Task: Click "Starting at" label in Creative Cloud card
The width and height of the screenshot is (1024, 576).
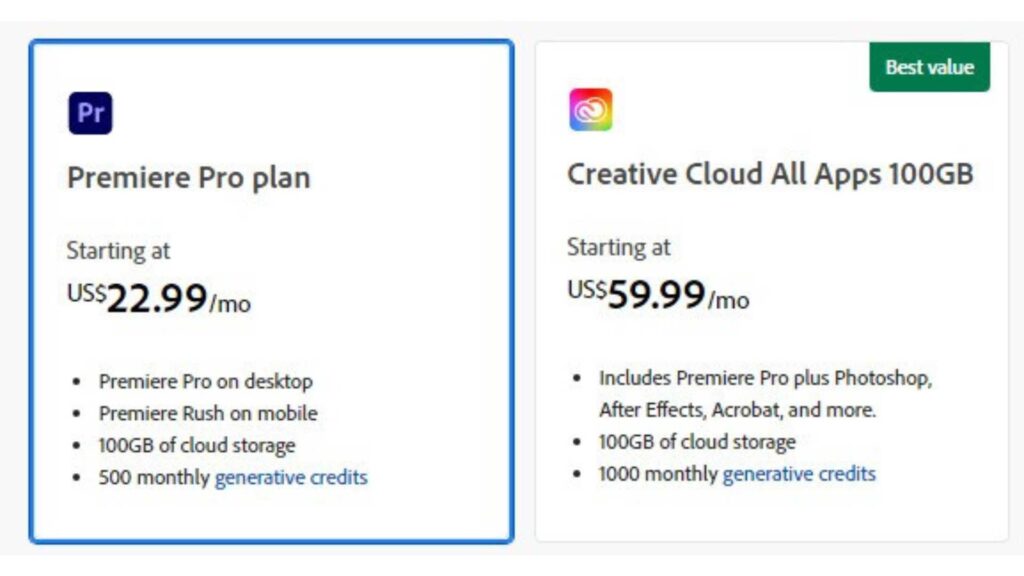Action: (x=618, y=246)
